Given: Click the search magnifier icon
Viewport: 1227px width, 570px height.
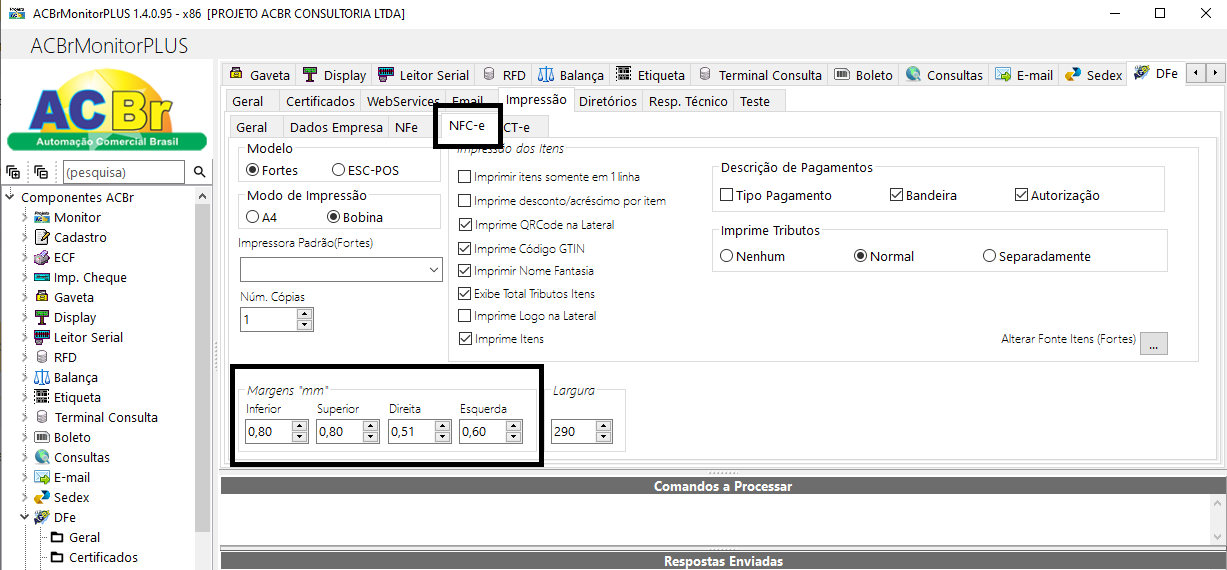Looking at the screenshot, I should tap(199, 172).
